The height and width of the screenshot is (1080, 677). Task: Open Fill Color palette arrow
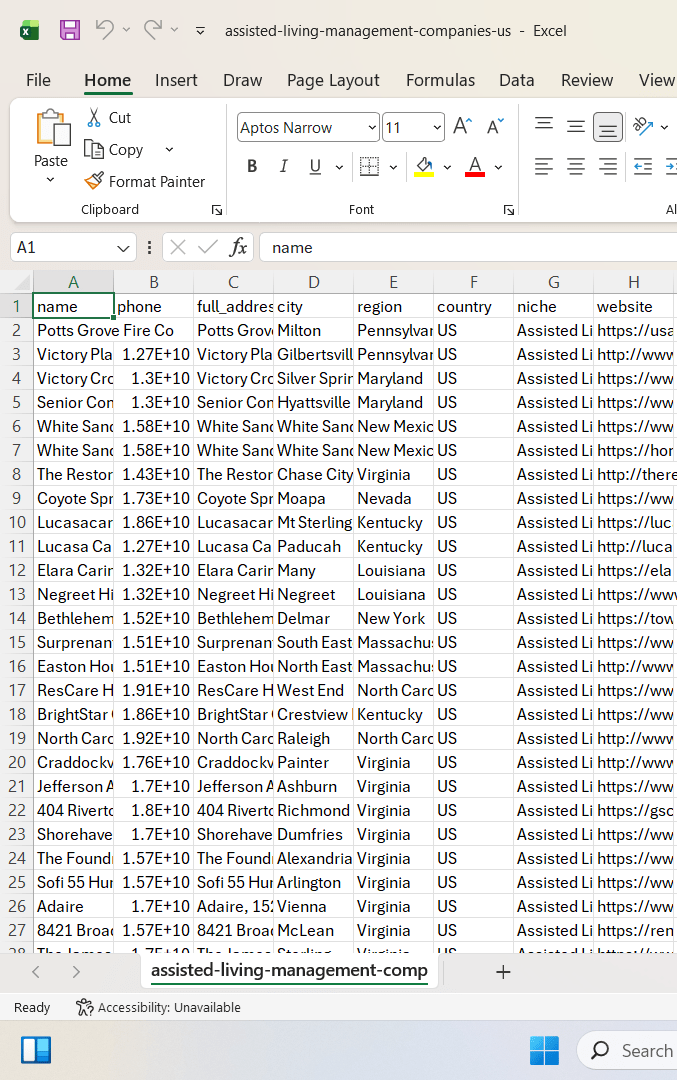coord(447,167)
